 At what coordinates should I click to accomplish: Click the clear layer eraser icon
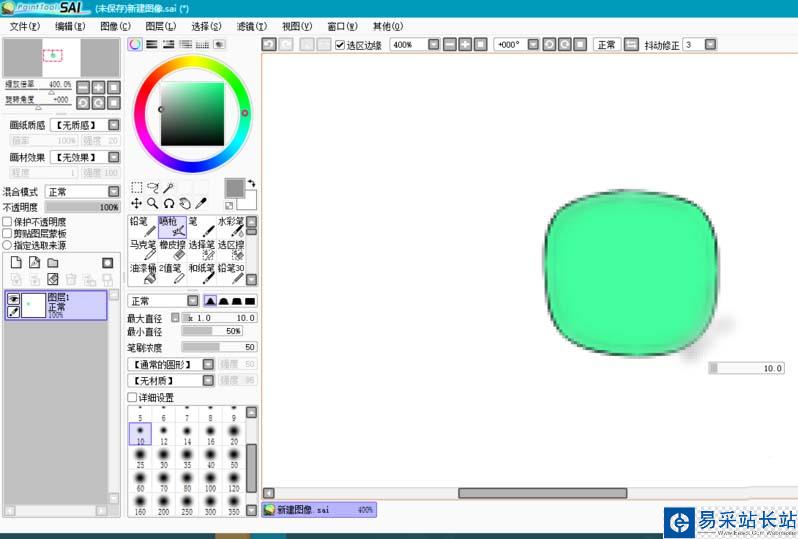point(53,279)
